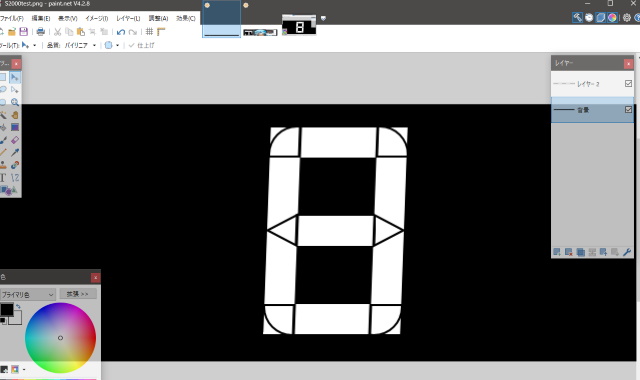Open the プライマリ色 dropdown
Screen dimensions: 640x380
click(28, 294)
